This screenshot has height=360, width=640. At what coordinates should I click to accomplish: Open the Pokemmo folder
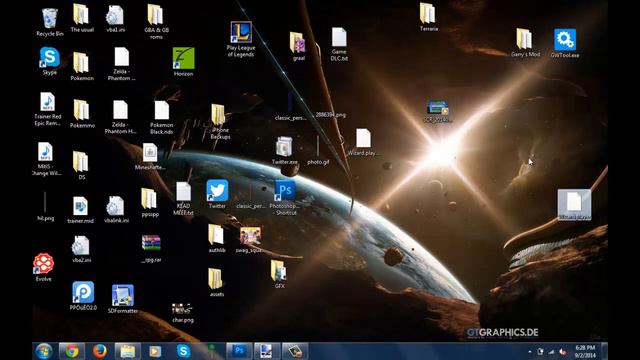coord(82,113)
